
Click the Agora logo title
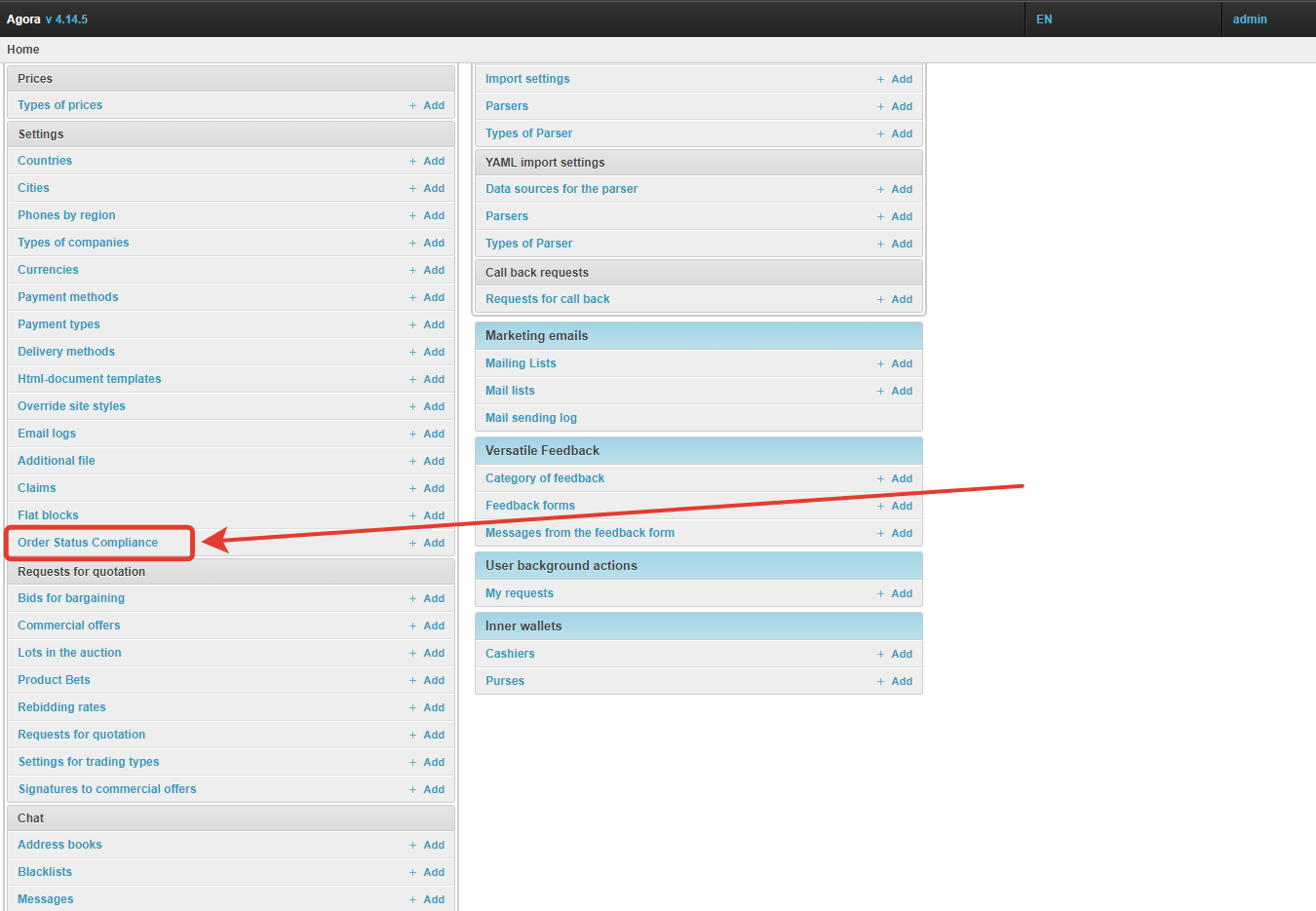point(23,19)
